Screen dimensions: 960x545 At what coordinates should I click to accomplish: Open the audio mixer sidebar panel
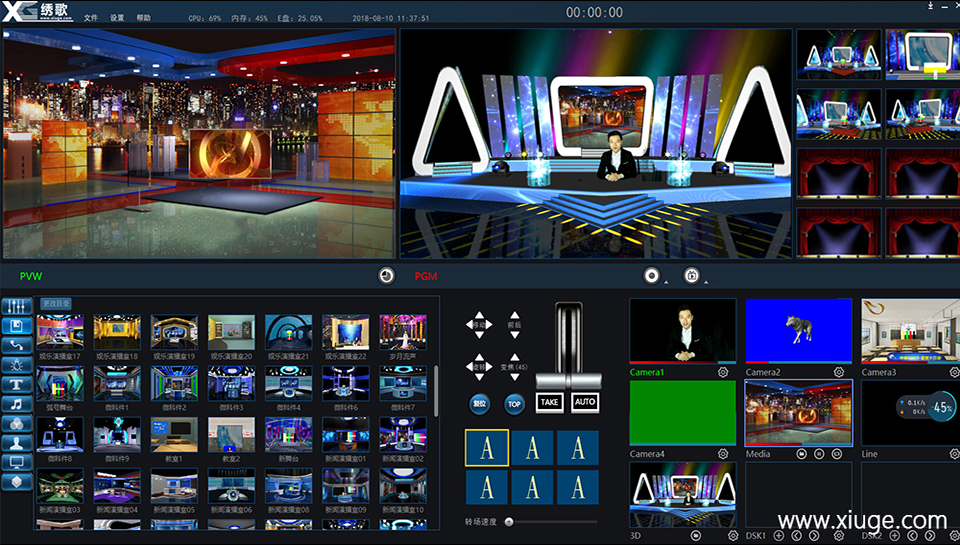coord(16,307)
